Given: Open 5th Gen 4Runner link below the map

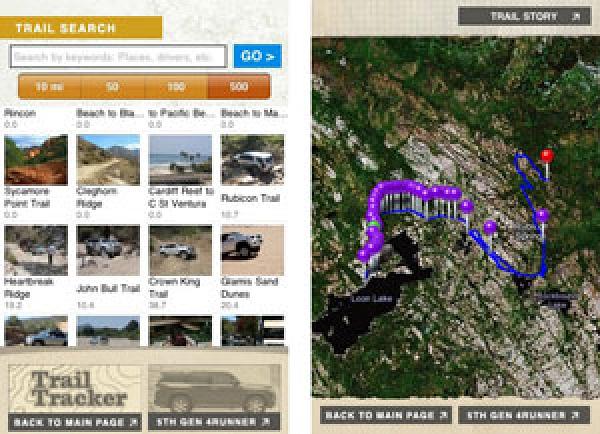Looking at the screenshot, I should (x=524, y=415).
